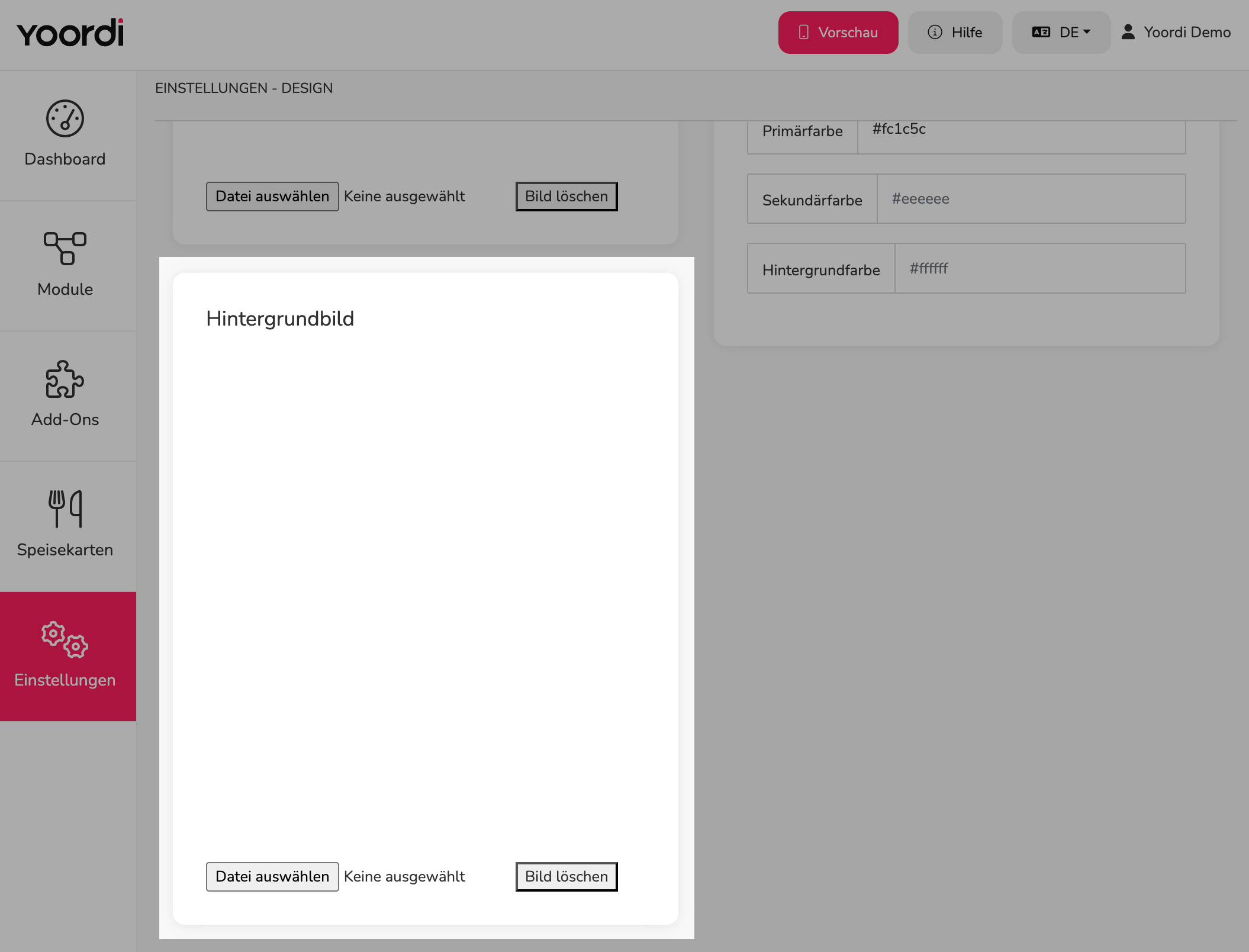Viewport: 1249px width, 952px height.
Task: Click Bild löschen under Hintergrundbild
Action: pos(566,876)
